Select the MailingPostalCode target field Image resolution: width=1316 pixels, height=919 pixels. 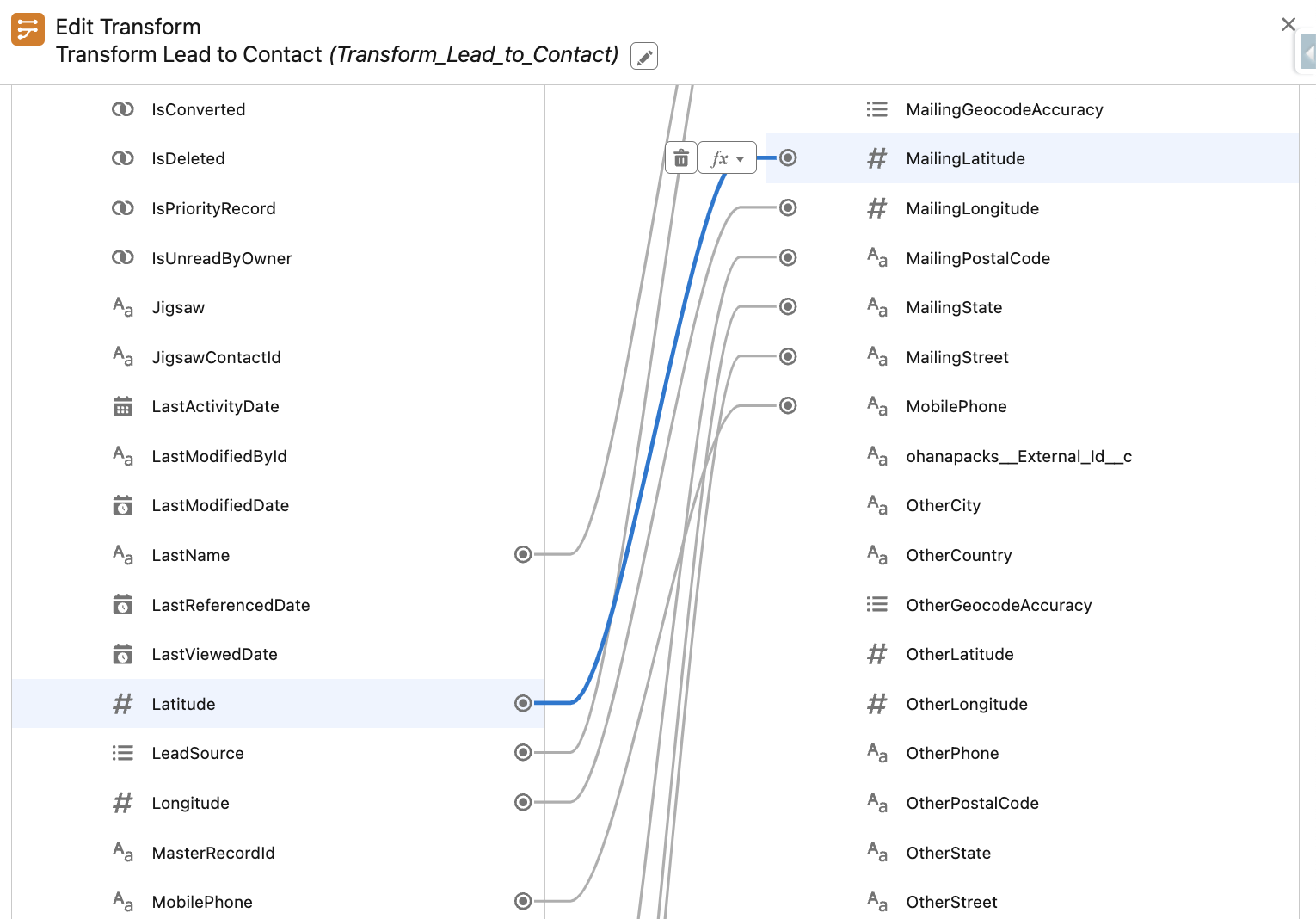click(x=977, y=258)
